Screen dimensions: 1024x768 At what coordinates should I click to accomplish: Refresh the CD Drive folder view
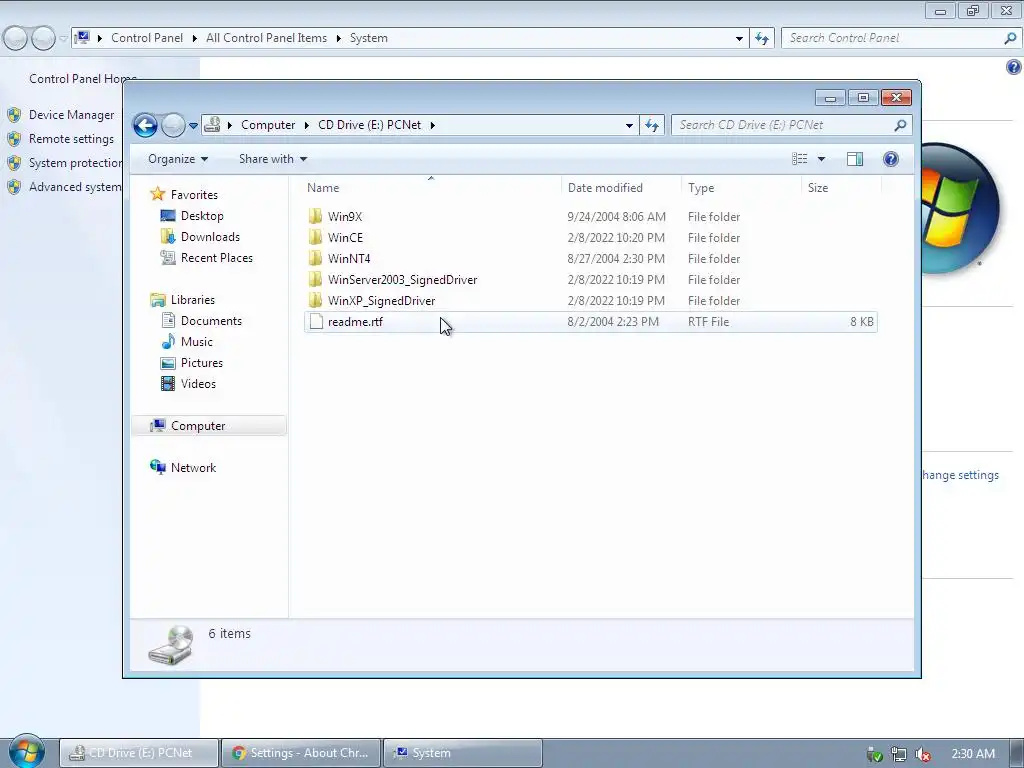pyautogui.click(x=652, y=125)
